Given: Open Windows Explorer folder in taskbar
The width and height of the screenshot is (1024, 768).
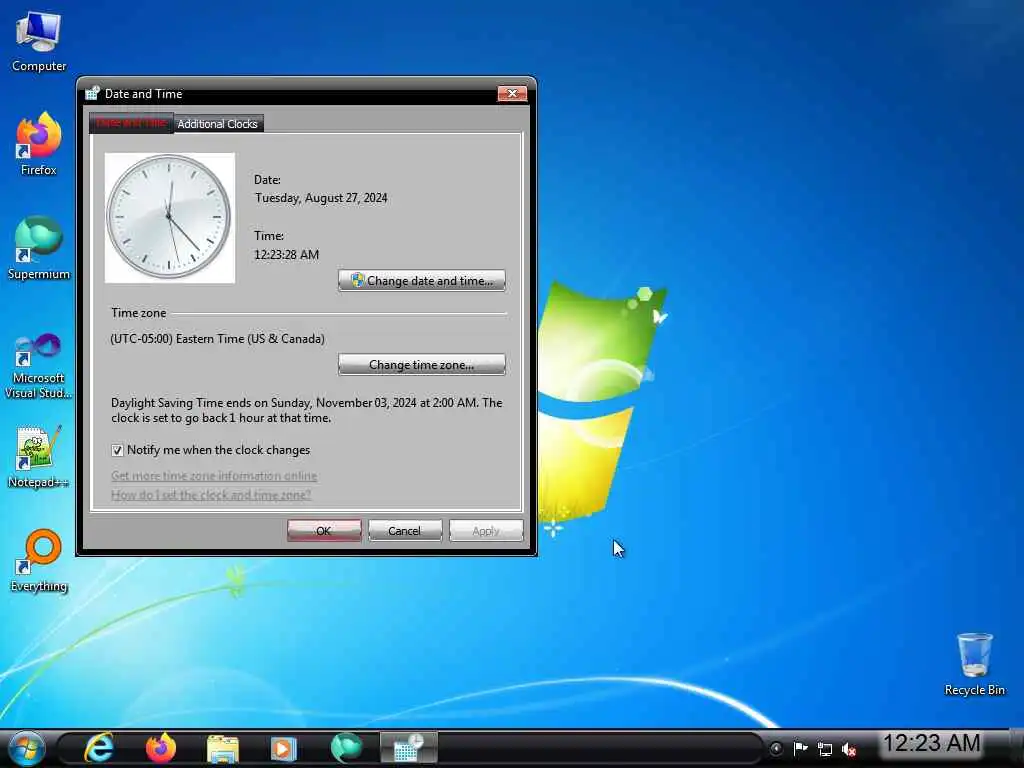Looking at the screenshot, I should (222, 748).
